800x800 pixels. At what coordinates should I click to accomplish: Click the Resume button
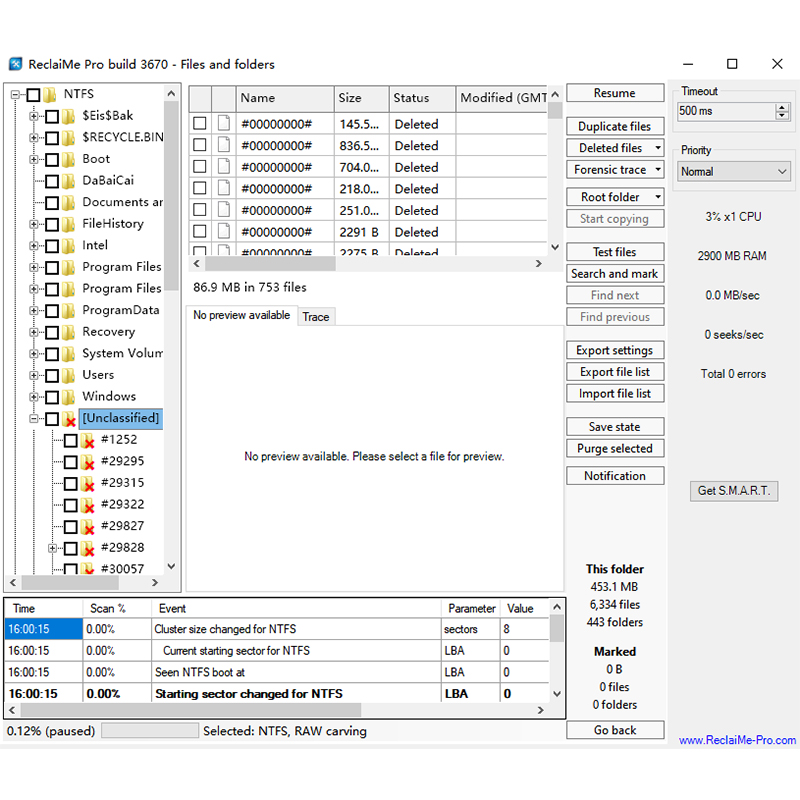pyautogui.click(x=615, y=93)
